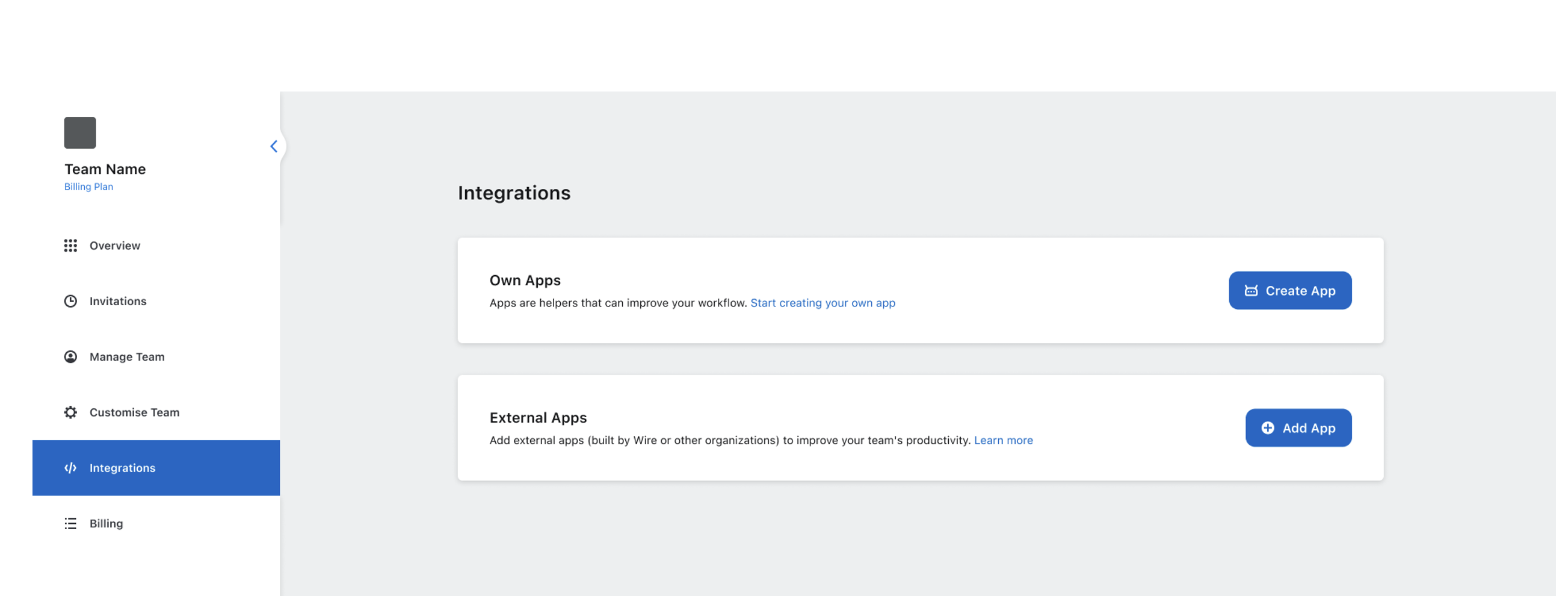Click the Invitations clock icon

click(x=70, y=301)
